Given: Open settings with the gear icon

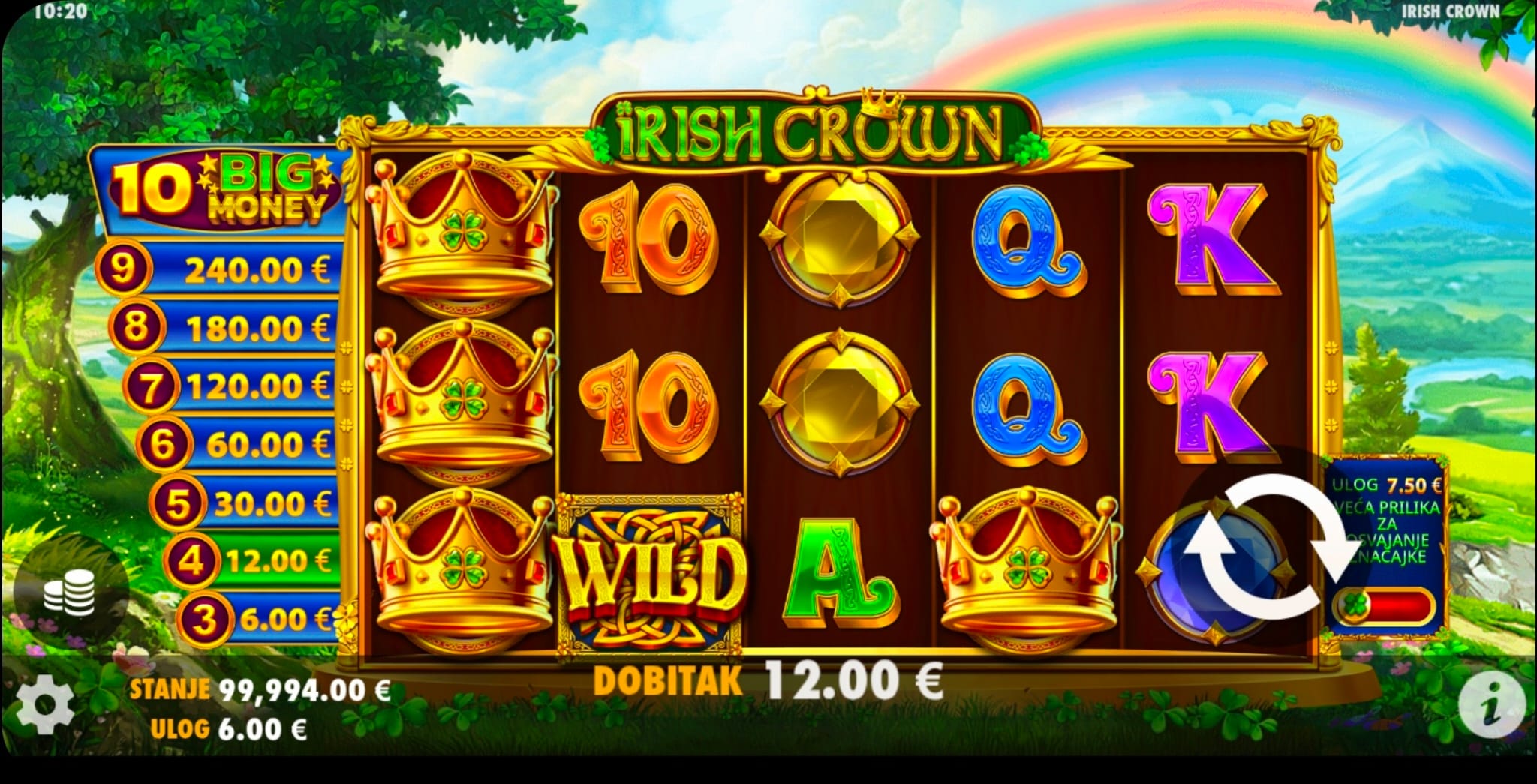Looking at the screenshot, I should (45, 705).
